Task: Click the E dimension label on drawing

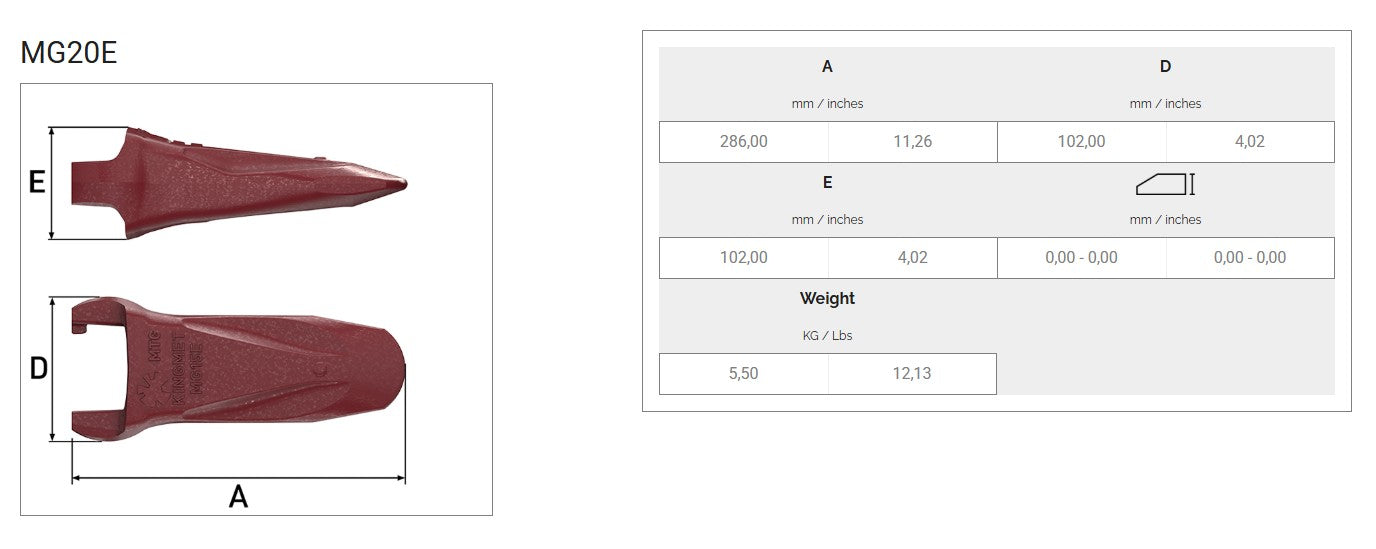Action: click(37, 183)
